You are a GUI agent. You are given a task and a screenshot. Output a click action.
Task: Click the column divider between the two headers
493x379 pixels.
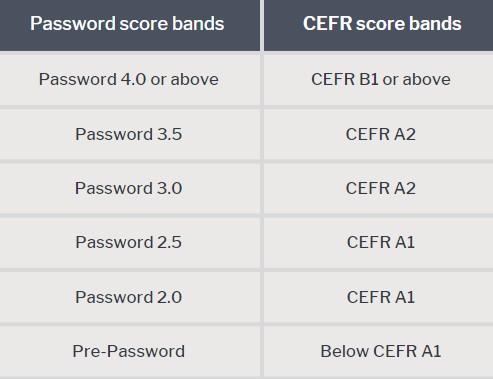pyautogui.click(x=262, y=25)
